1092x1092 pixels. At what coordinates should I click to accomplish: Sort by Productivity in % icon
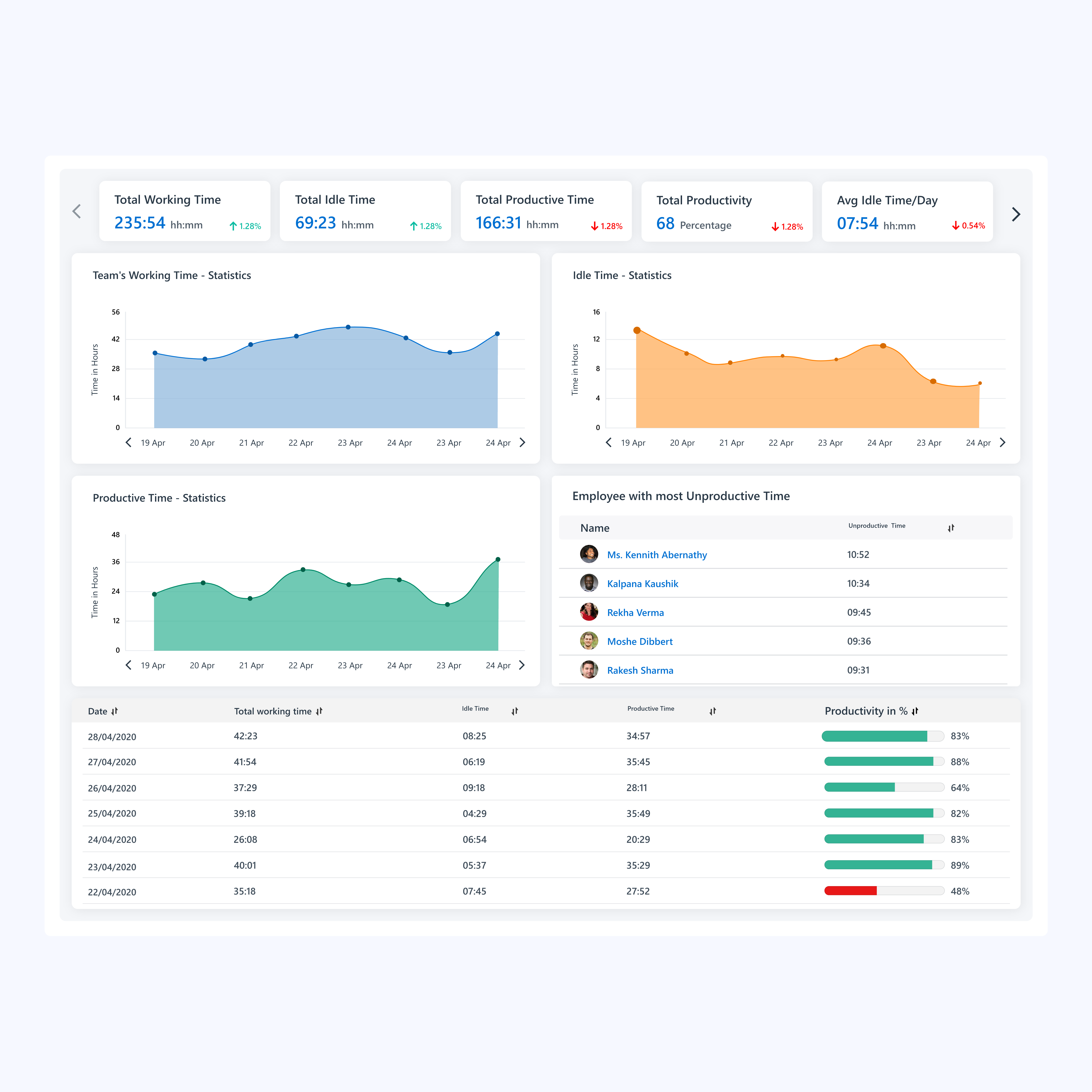[915, 711]
